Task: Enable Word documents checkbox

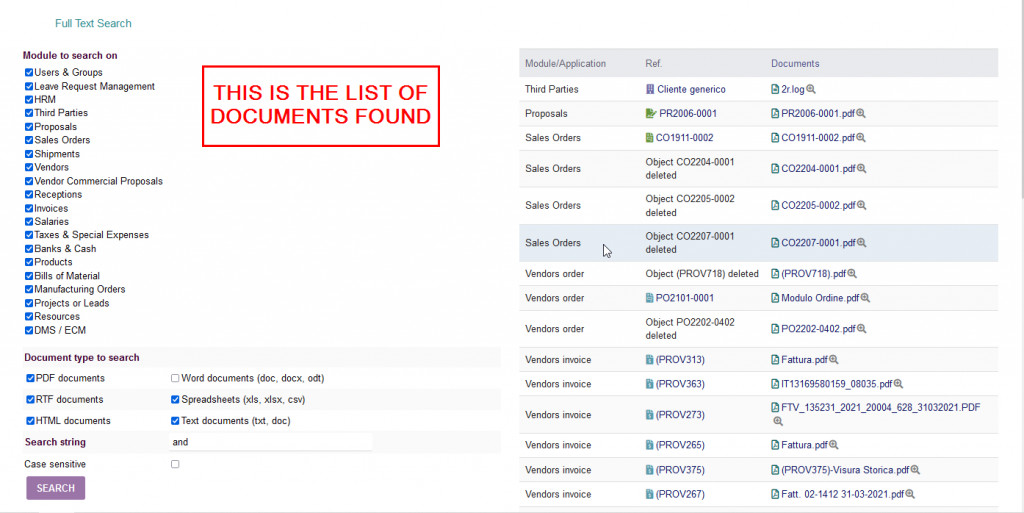Action: [x=175, y=379]
